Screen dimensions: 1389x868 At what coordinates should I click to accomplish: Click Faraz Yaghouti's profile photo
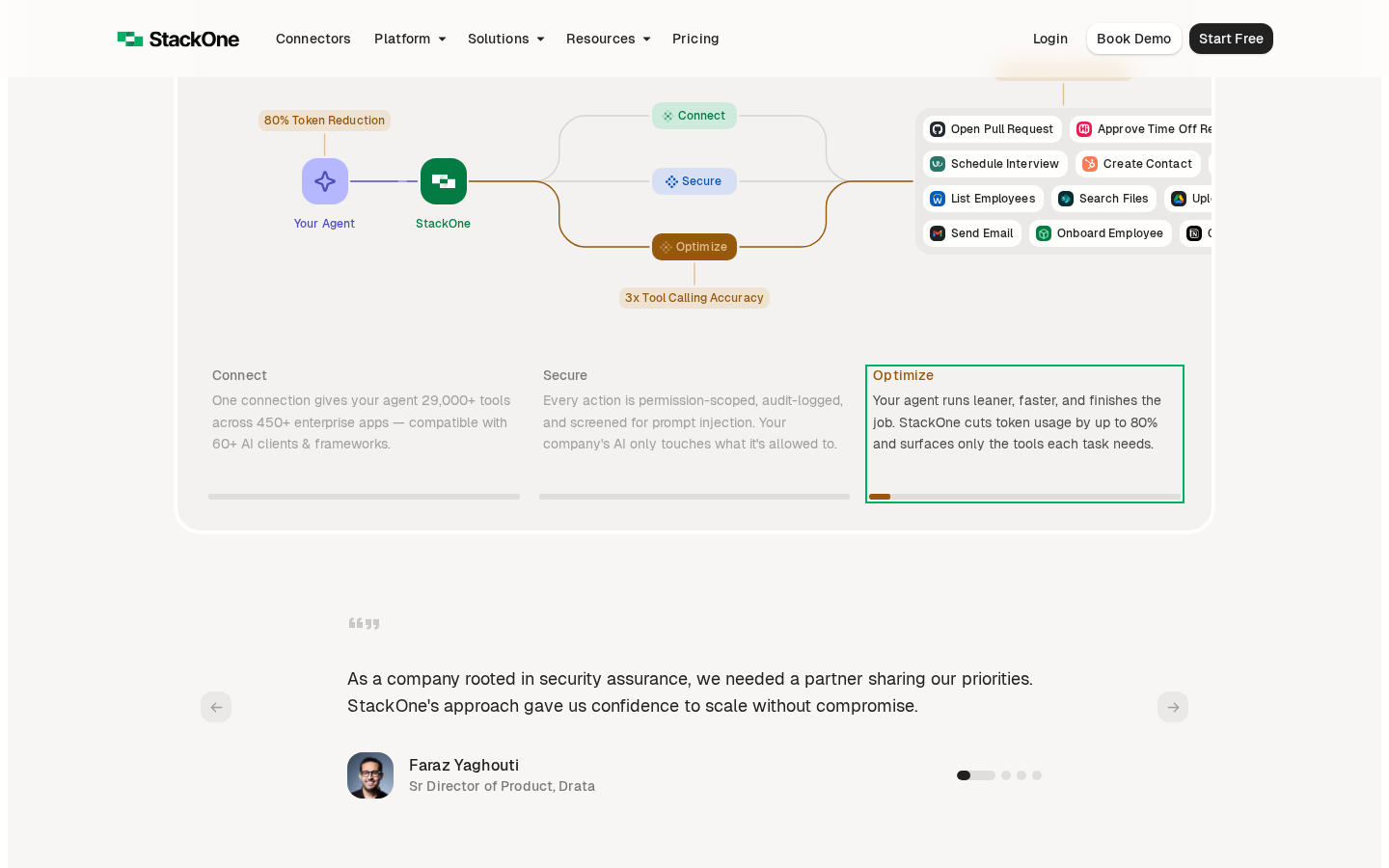tap(370, 775)
